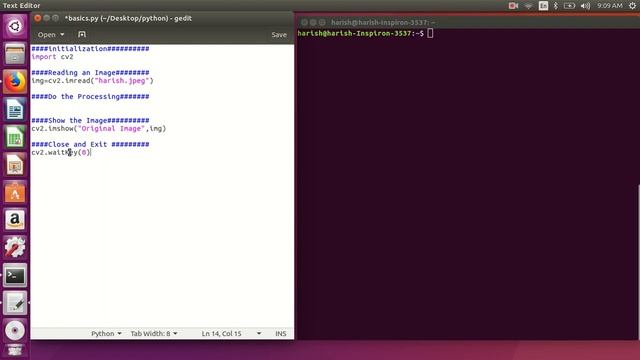Click the 'Show the Image' comment line
Viewport: 640px width, 360px height.
90,120
